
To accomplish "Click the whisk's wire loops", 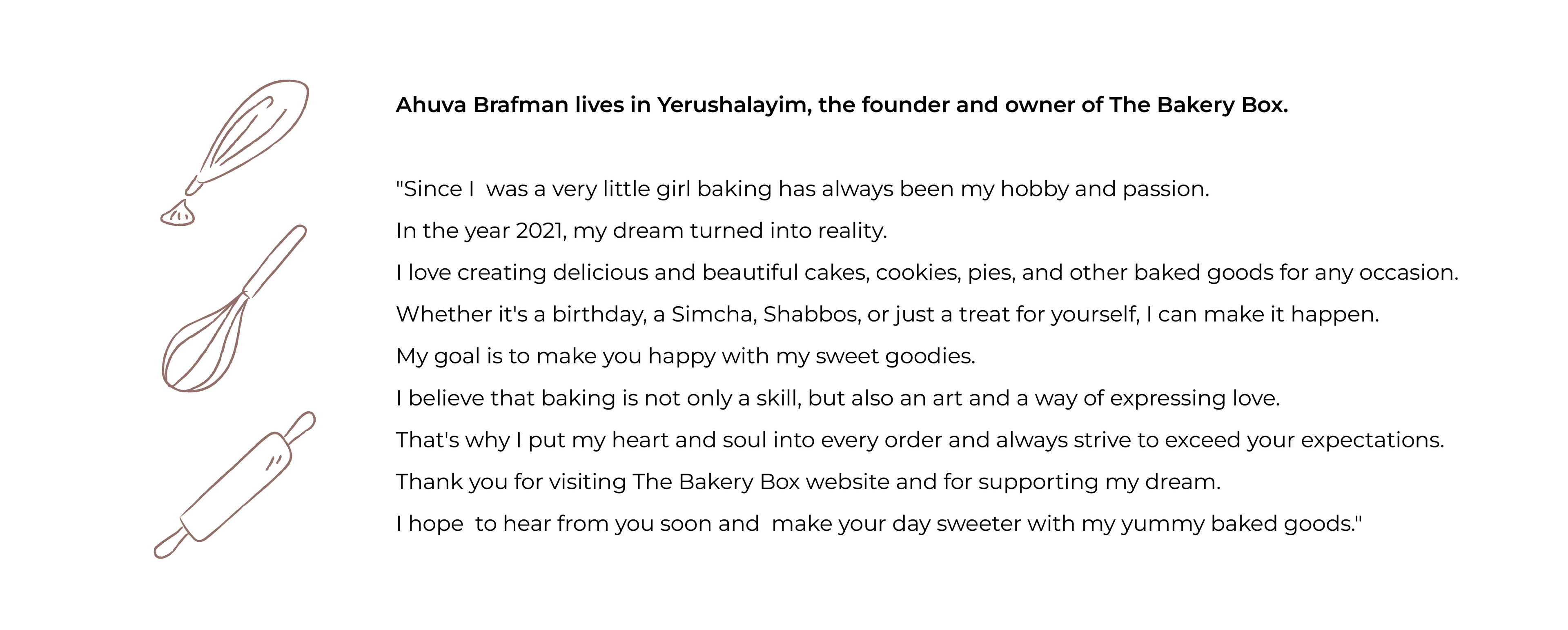I will (x=204, y=344).
